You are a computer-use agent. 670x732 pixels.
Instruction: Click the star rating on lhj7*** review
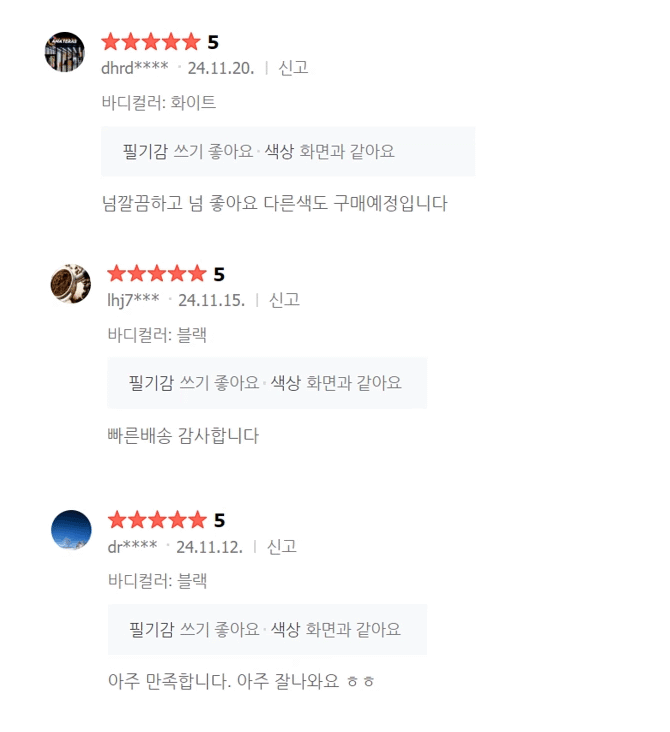point(157,274)
